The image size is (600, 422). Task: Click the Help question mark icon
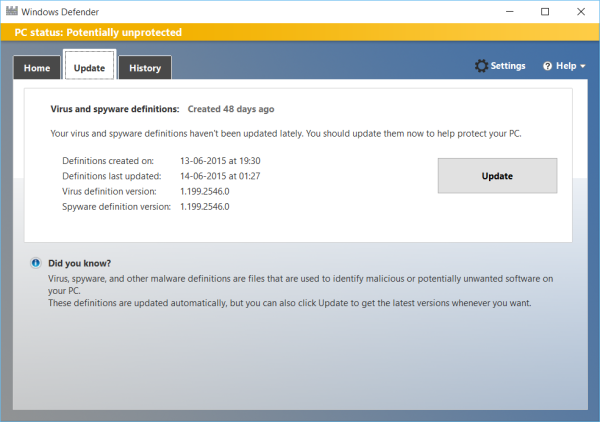548,66
